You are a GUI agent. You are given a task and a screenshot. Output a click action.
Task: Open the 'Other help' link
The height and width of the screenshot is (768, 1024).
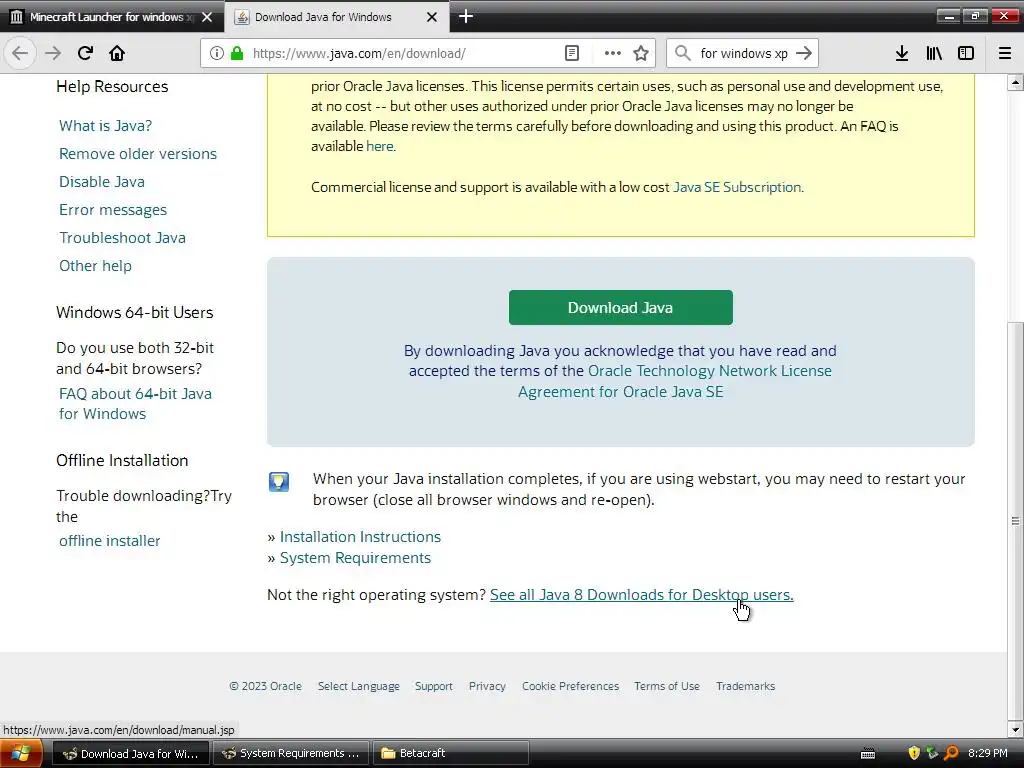pyautogui.click(x=95, y=266)
